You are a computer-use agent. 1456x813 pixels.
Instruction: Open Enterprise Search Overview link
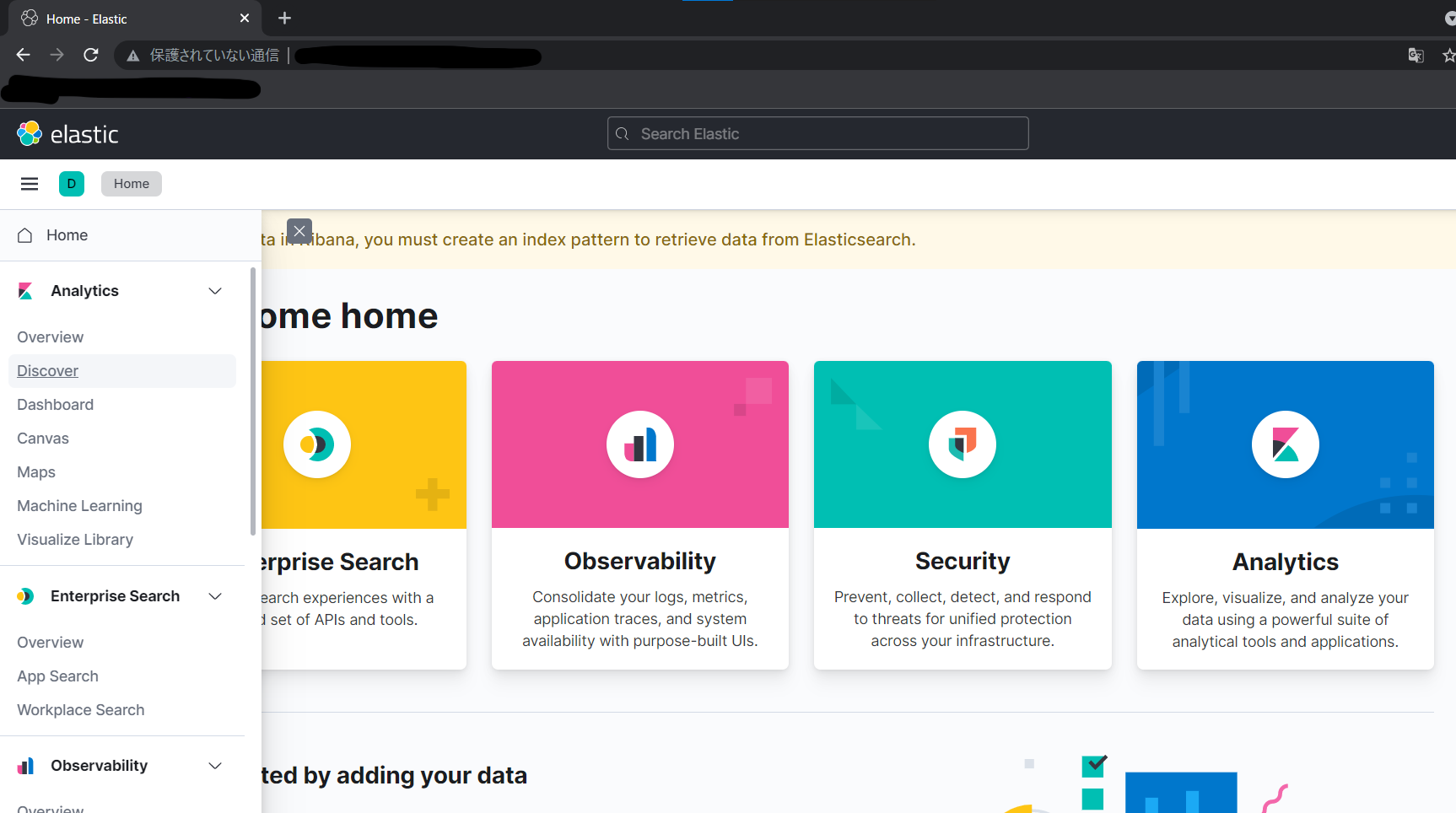pos(51,643)
